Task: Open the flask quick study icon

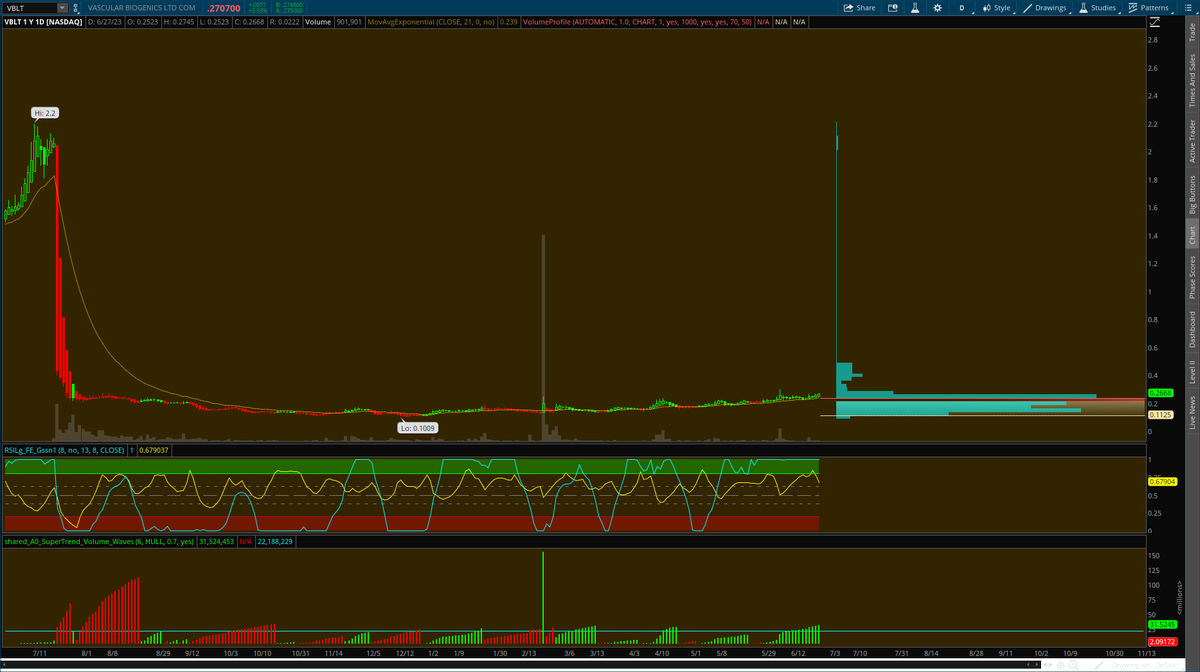Action: coord(915,7)
